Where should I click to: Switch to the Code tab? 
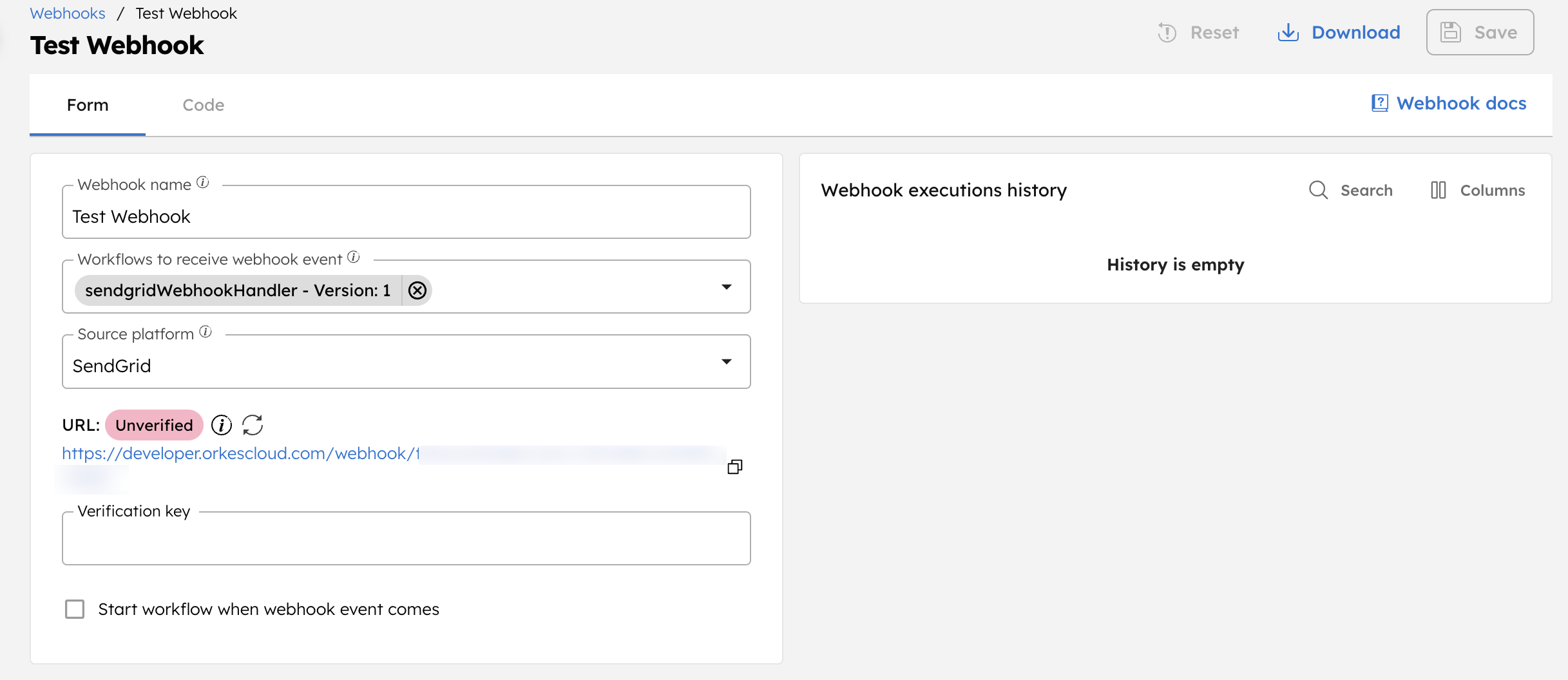[x=203, y=104]
